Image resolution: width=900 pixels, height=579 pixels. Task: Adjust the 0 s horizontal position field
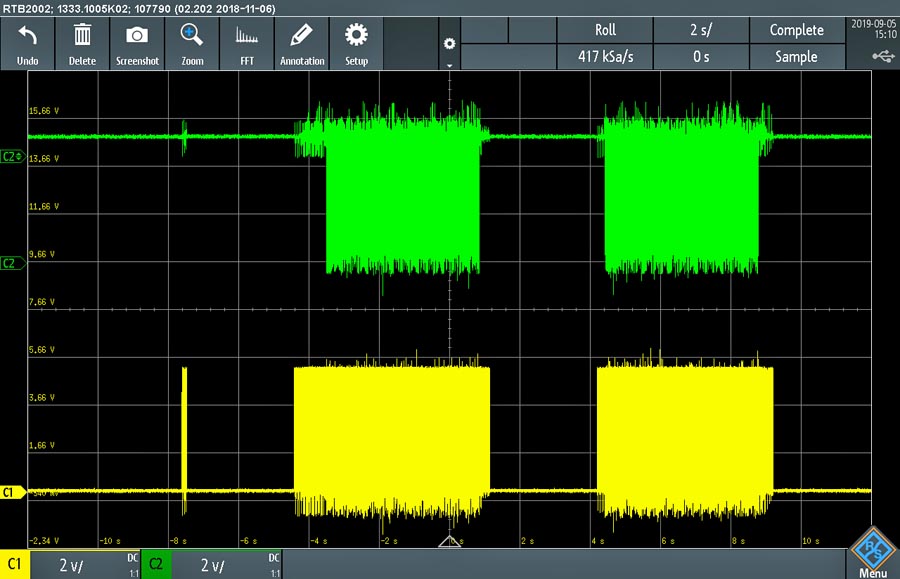701,57
